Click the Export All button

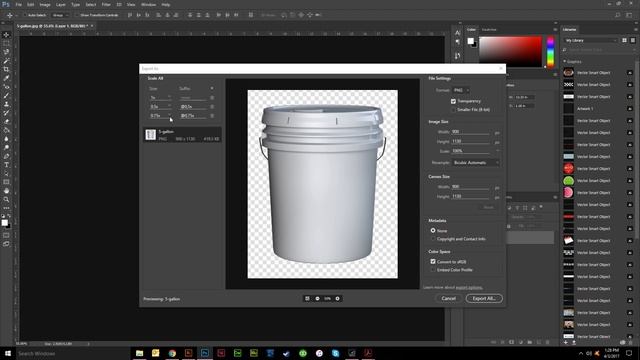(484, 298)
